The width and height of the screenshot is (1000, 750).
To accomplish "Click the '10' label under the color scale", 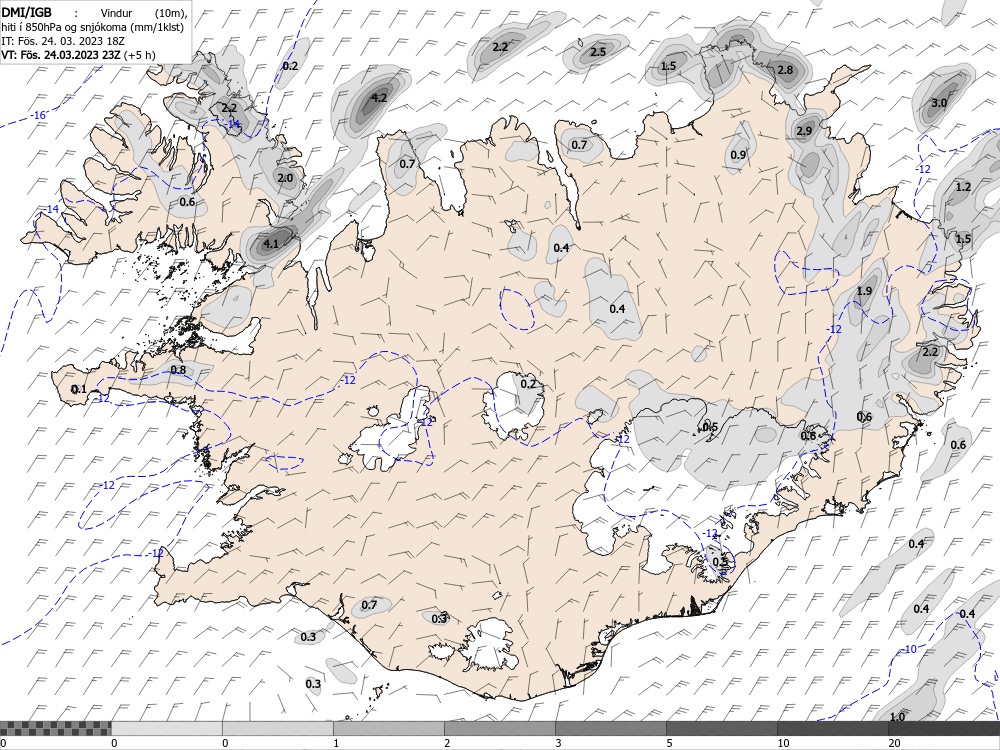I will click(783, 743).
